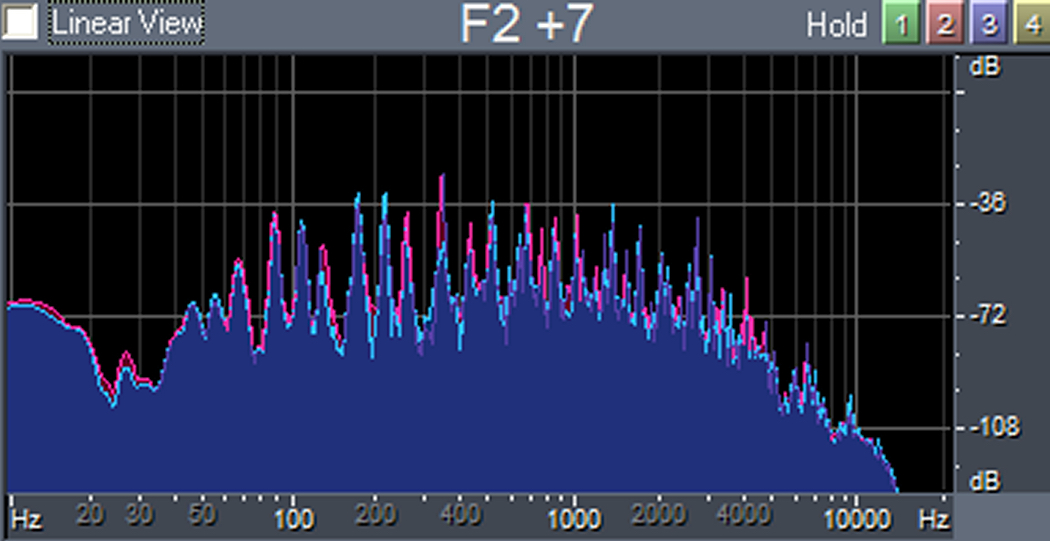
Task: Select yellow Hold slot 4
Action: pyautogui.click(x=1030, y=24)
